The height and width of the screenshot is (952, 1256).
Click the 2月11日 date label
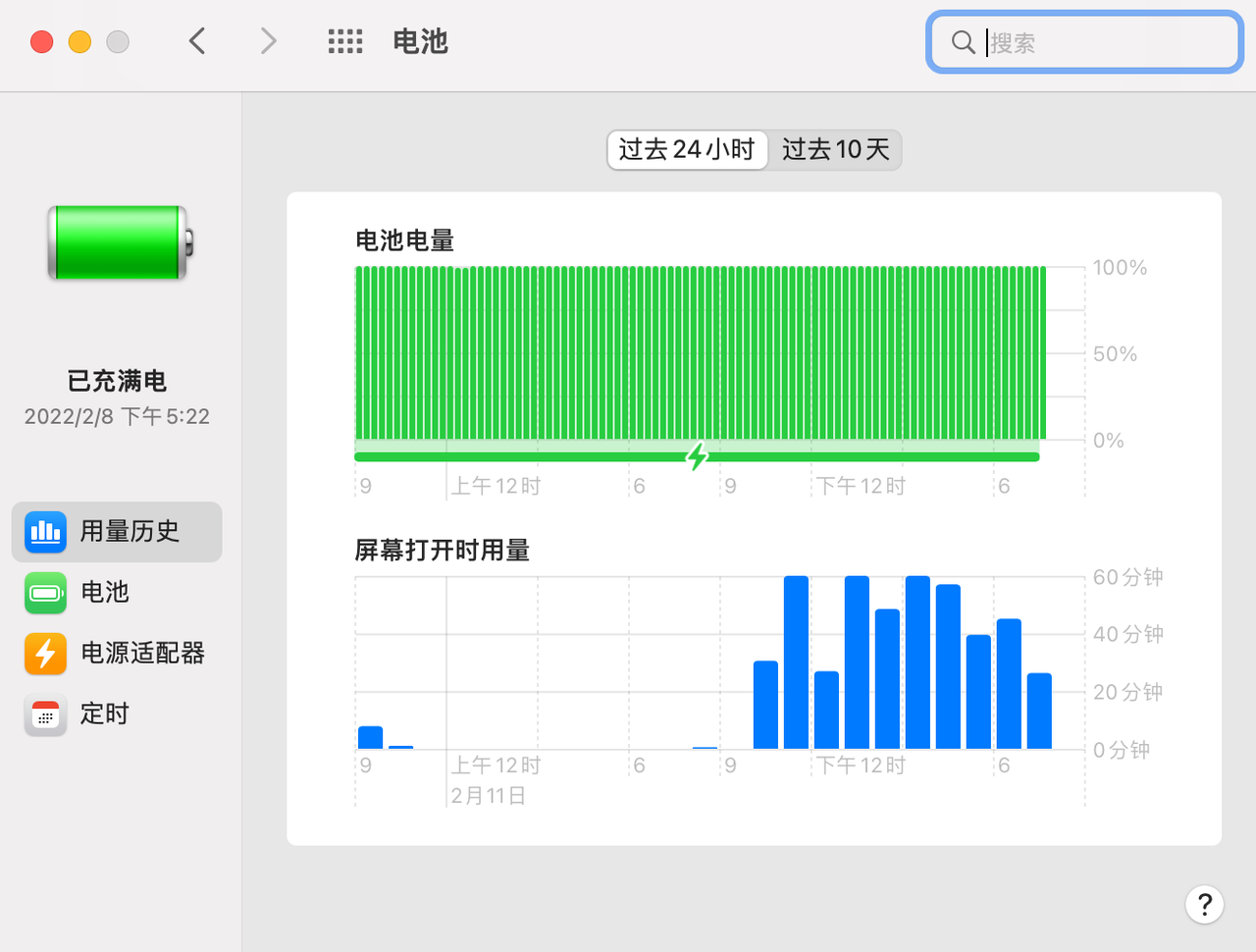coord(489,796)
